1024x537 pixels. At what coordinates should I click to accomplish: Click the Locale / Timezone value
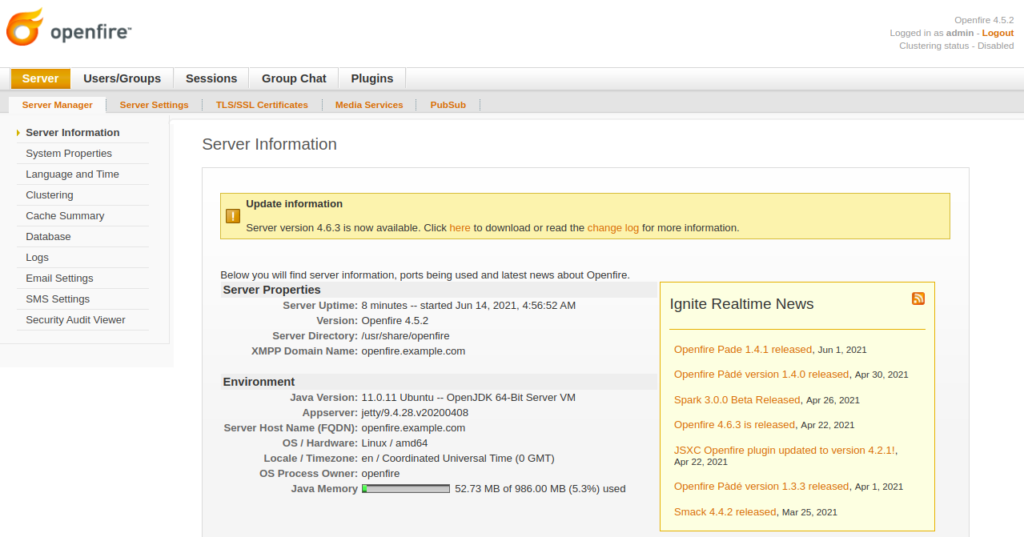[x=458, y=459]
